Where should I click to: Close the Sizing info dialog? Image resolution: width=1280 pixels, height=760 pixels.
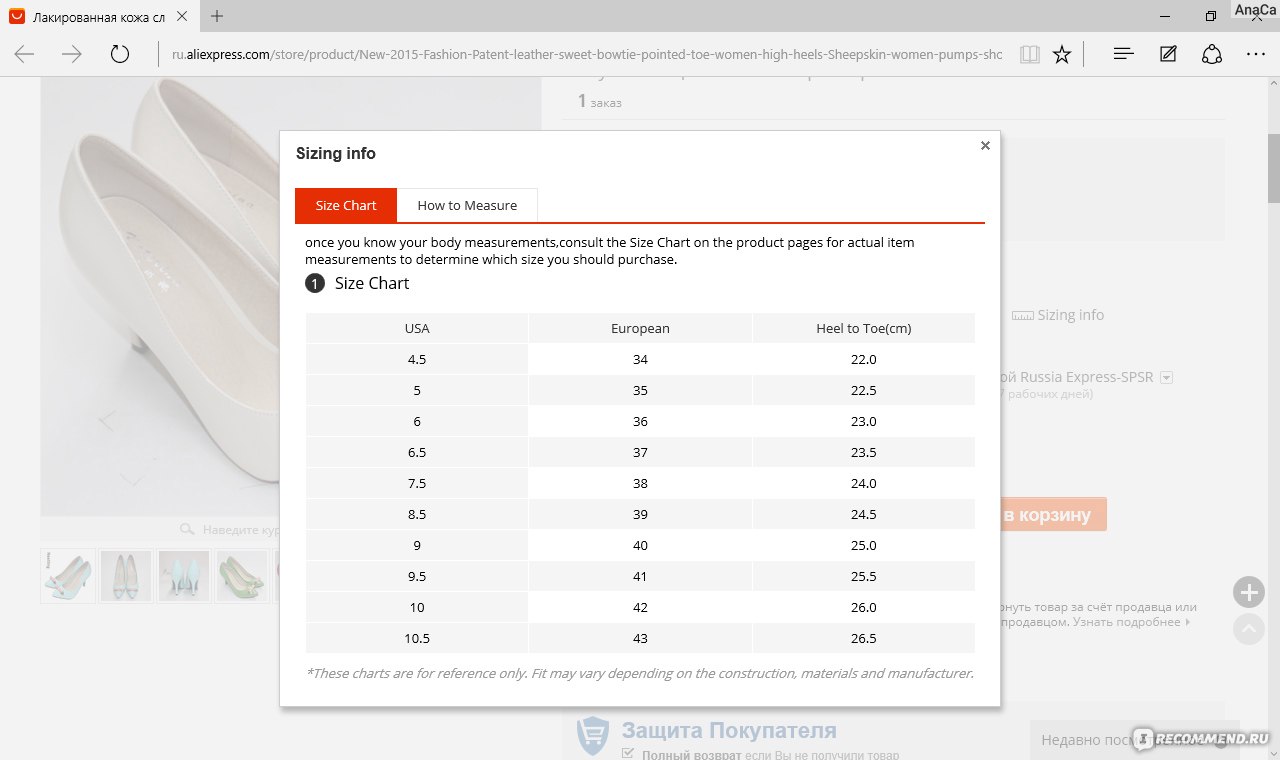(985, 145)
